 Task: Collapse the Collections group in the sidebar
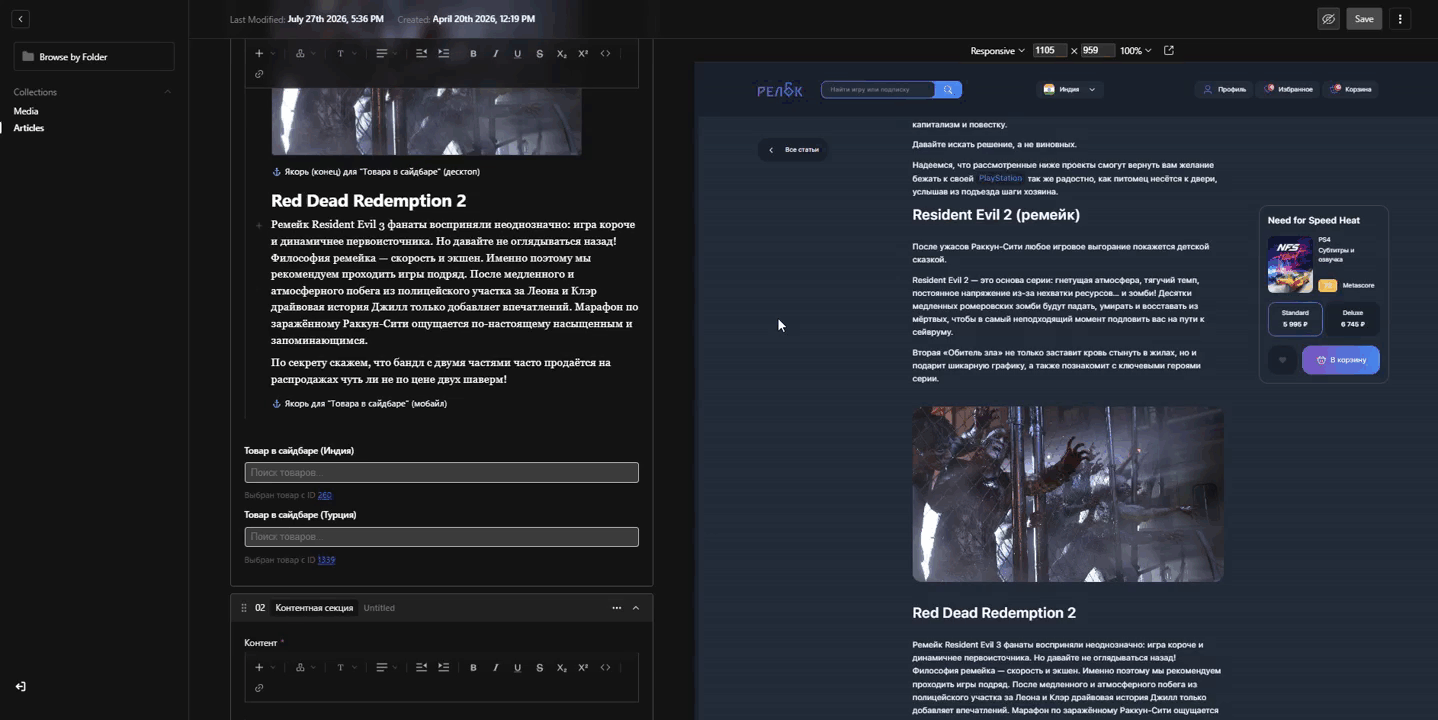(167, 92)
